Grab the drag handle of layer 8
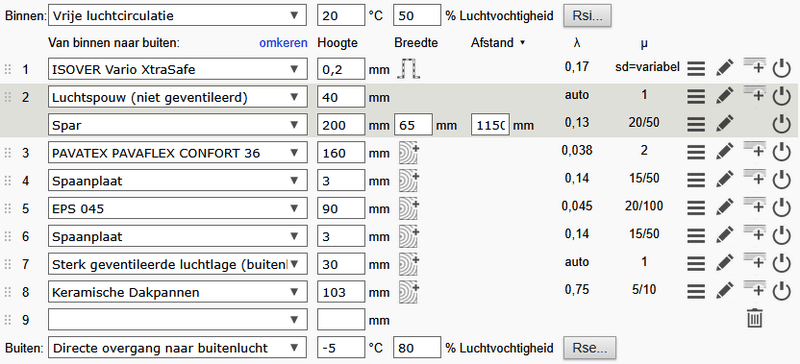 click(7, 292)
